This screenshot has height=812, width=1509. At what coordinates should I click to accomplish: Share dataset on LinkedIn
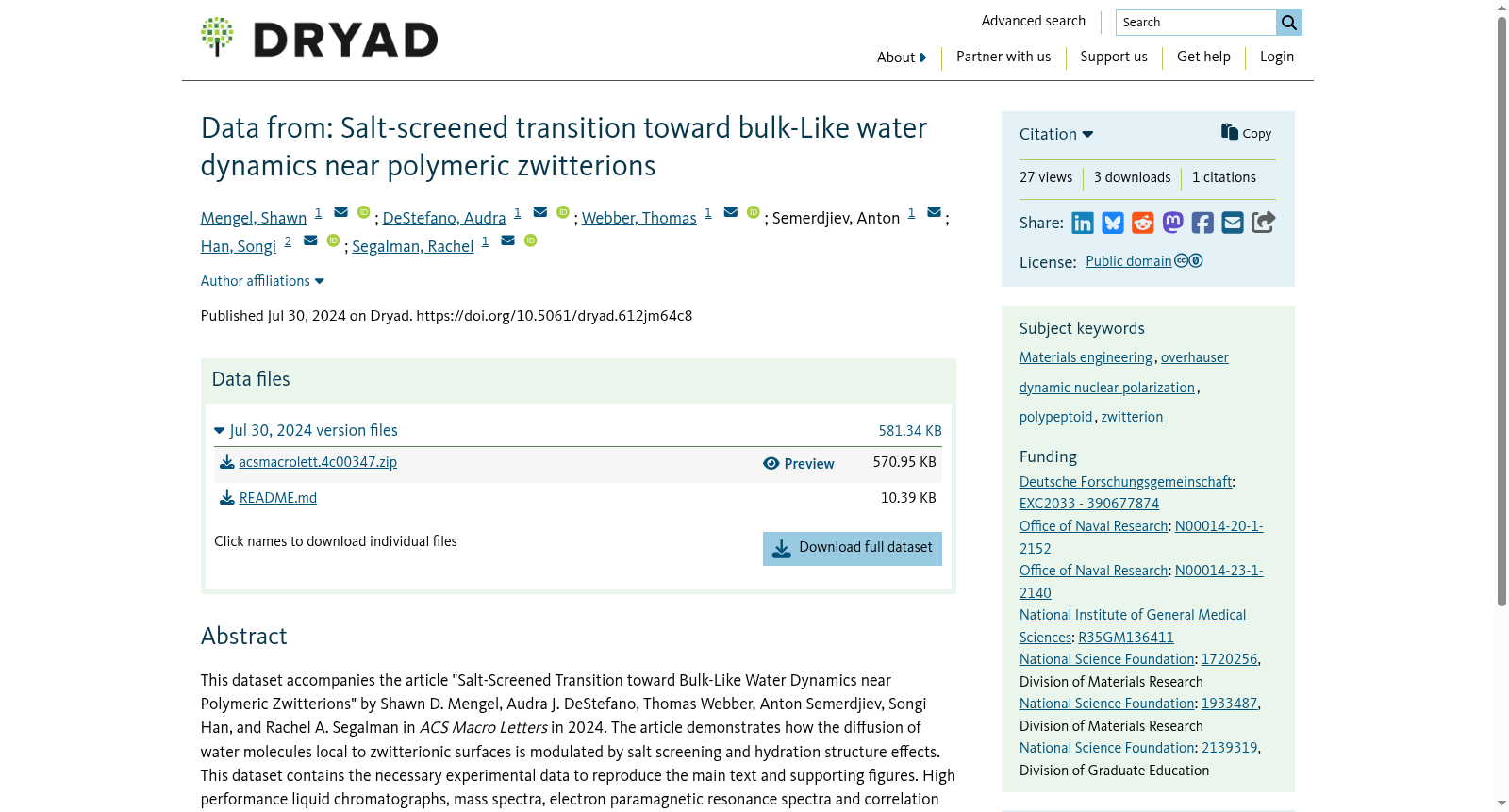1083,223
